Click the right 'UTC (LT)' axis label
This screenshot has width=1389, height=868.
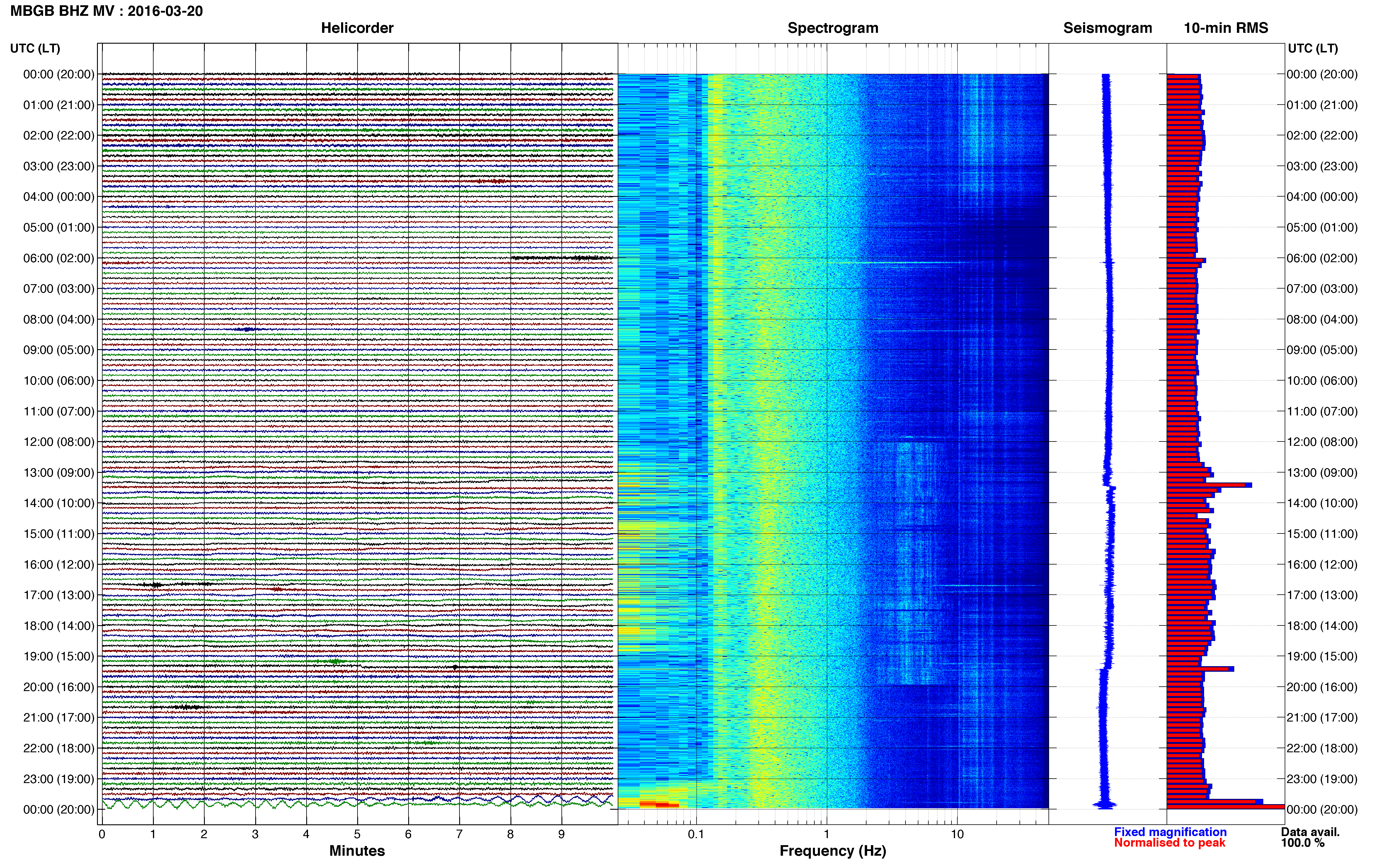(1313, 48)
